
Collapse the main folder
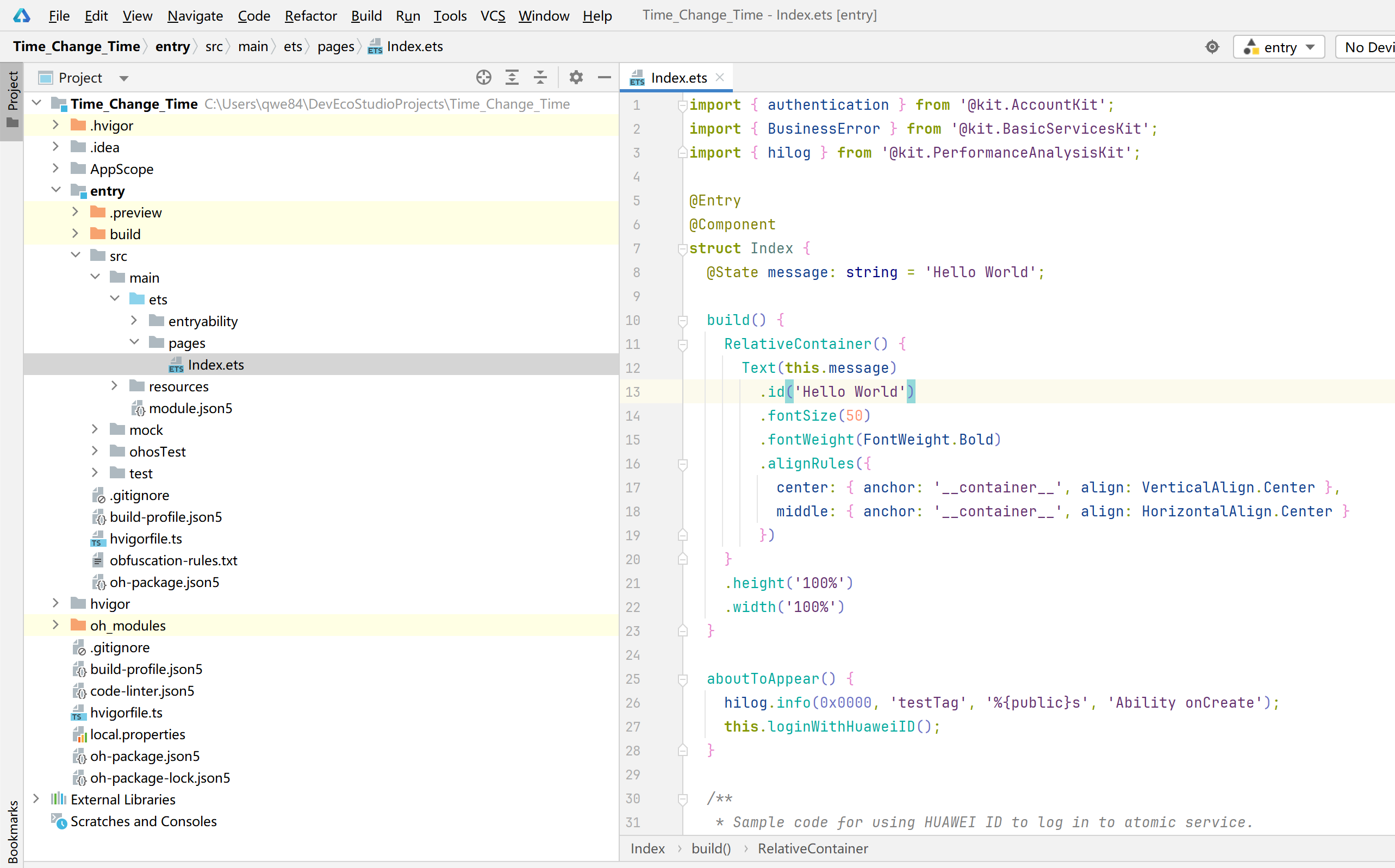click(95, 277)
